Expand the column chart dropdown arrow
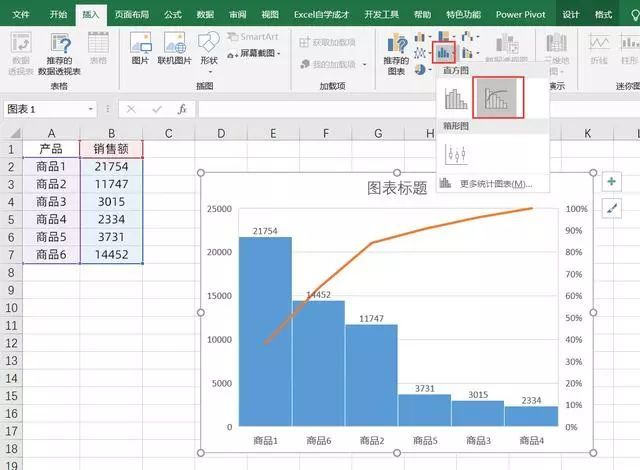This screenshot has width=640, height=470. (429, 38)
